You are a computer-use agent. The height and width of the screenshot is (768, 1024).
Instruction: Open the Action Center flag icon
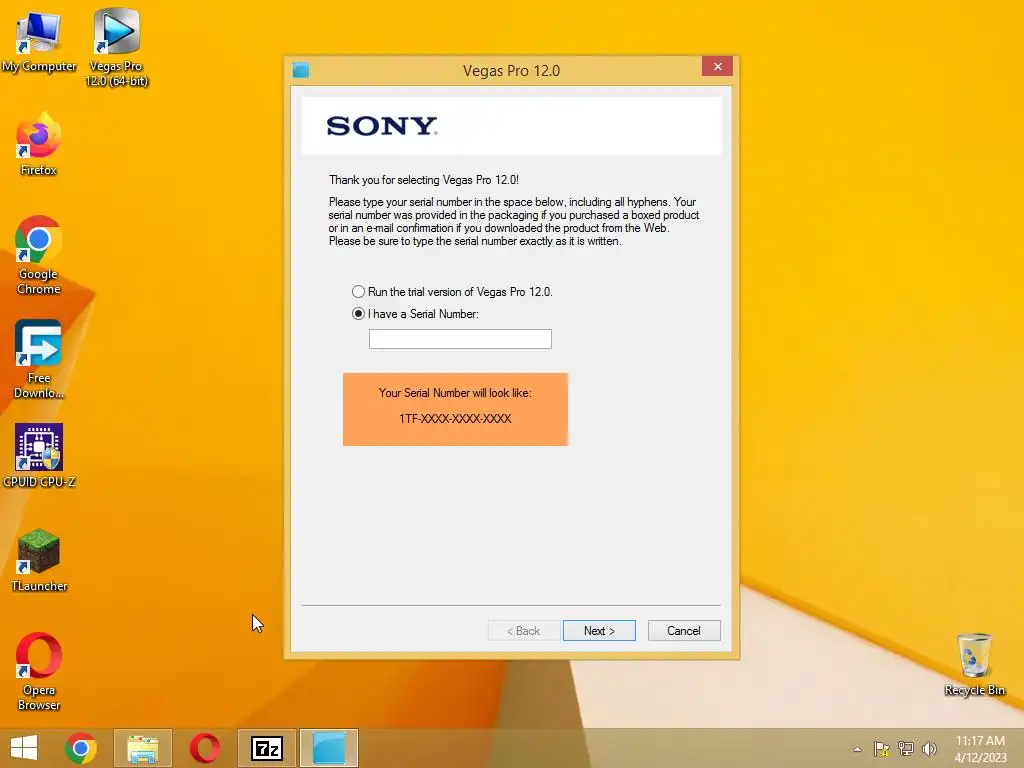(x=882, y=749)
